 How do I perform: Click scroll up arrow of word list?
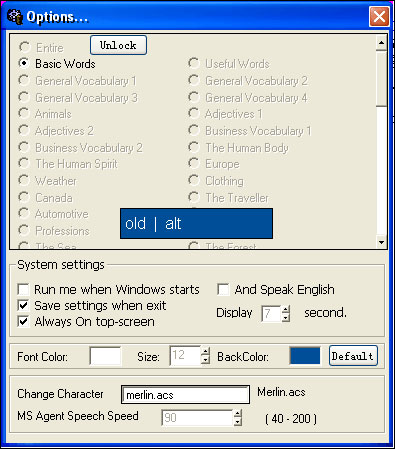point(382,42)
